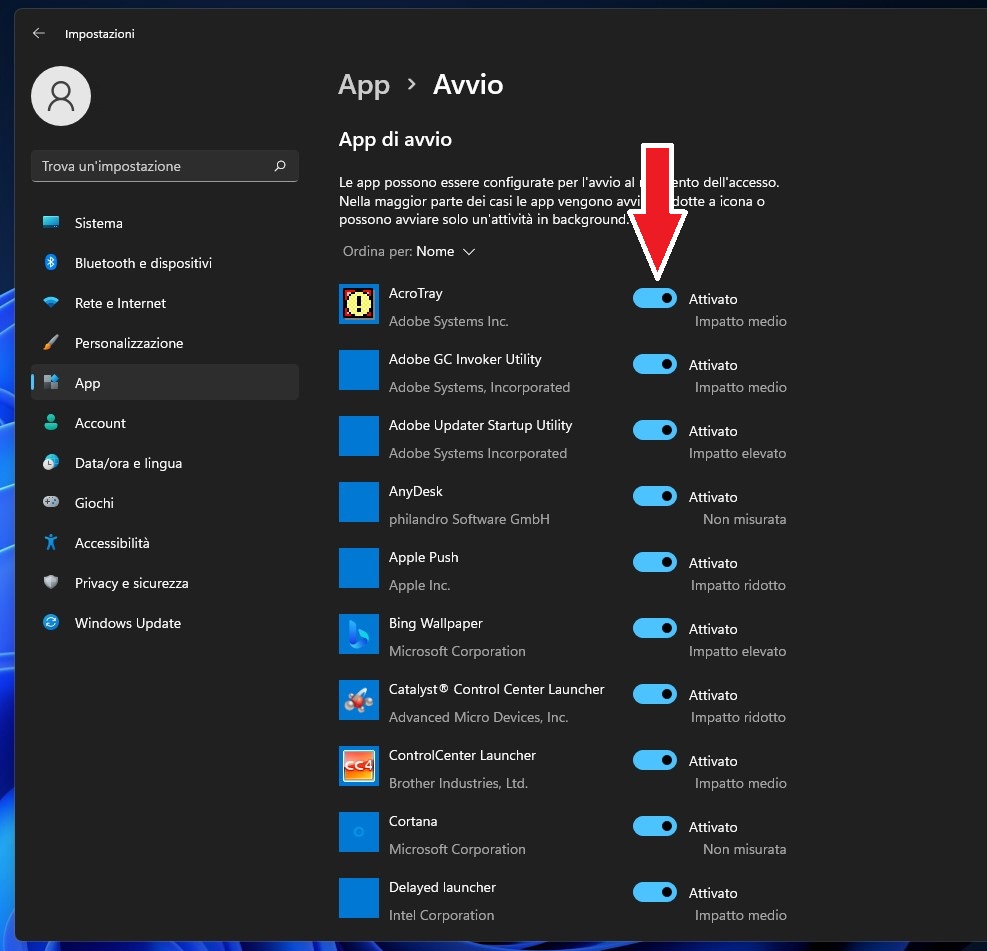Click the Catalyst Control Center Launcher icon
The height and width of the screenshot is (951, 987).
pyautogui.click(x=359, y=701)
